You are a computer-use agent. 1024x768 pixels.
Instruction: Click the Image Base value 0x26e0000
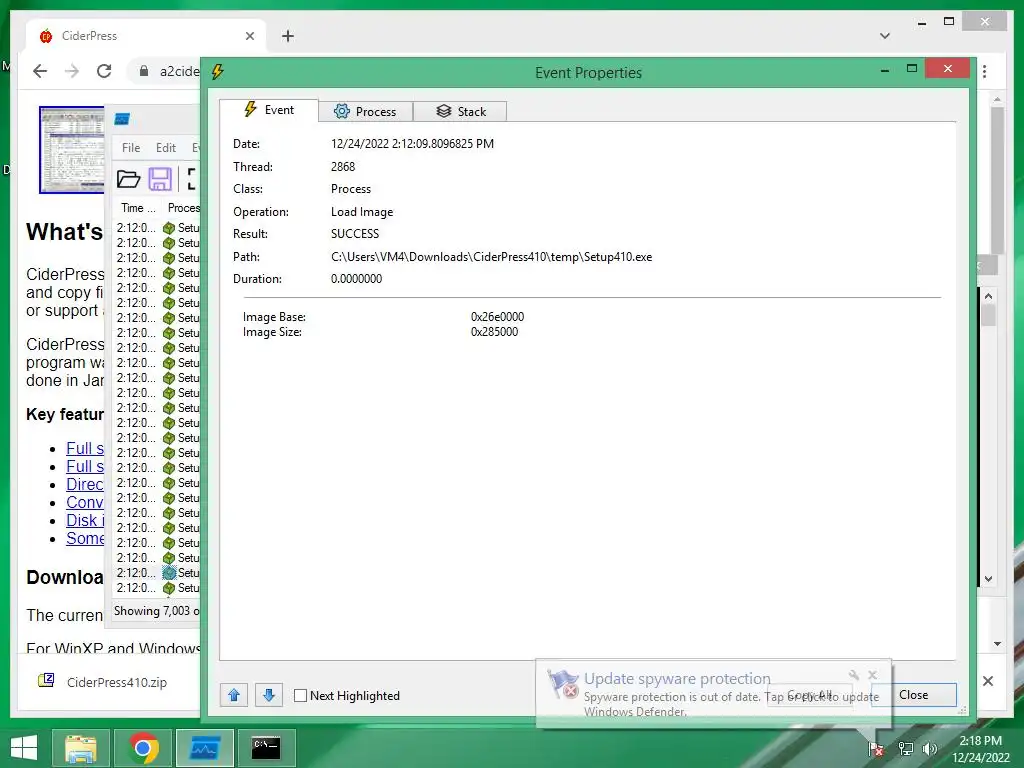click(497, 317)
